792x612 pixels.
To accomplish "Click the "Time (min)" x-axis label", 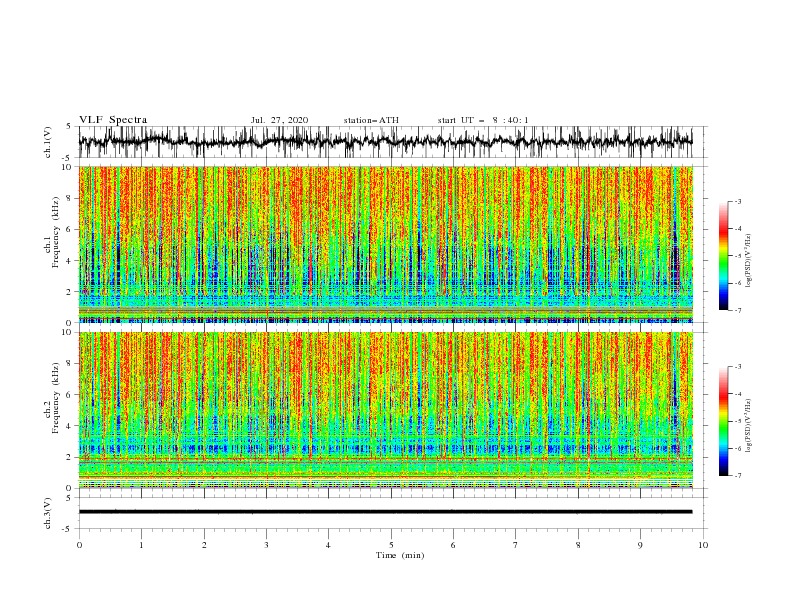I will pos(400,555).
